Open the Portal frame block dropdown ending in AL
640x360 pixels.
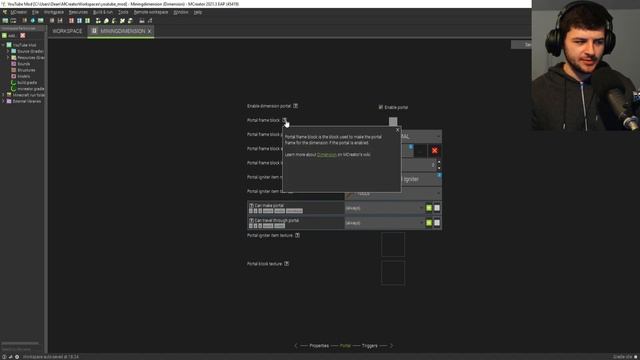tap(421, 136)
